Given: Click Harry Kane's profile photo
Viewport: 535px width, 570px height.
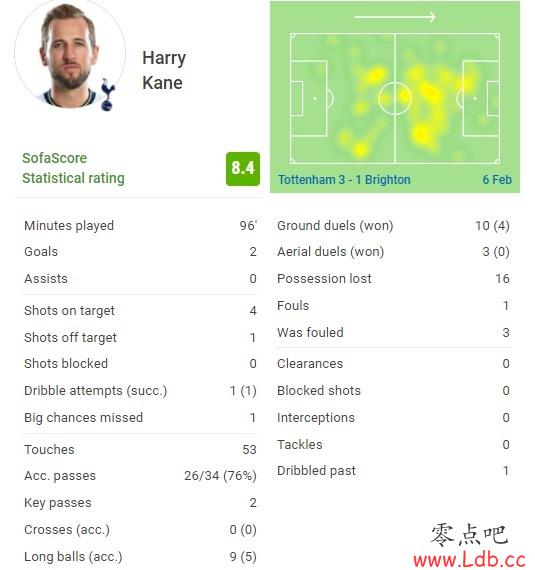Looking at the screenshot, I should coord(70,54).
